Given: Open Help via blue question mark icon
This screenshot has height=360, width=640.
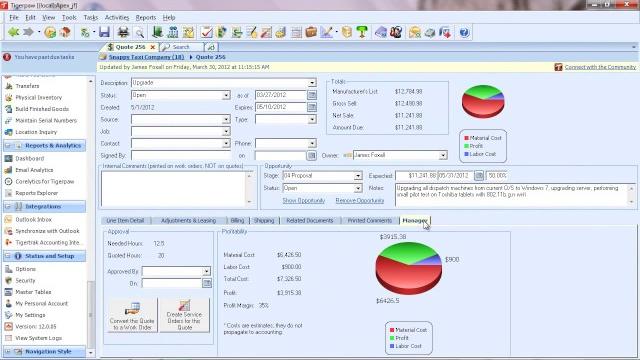Looking at the screenshot, I should click(x=464, y=32).
